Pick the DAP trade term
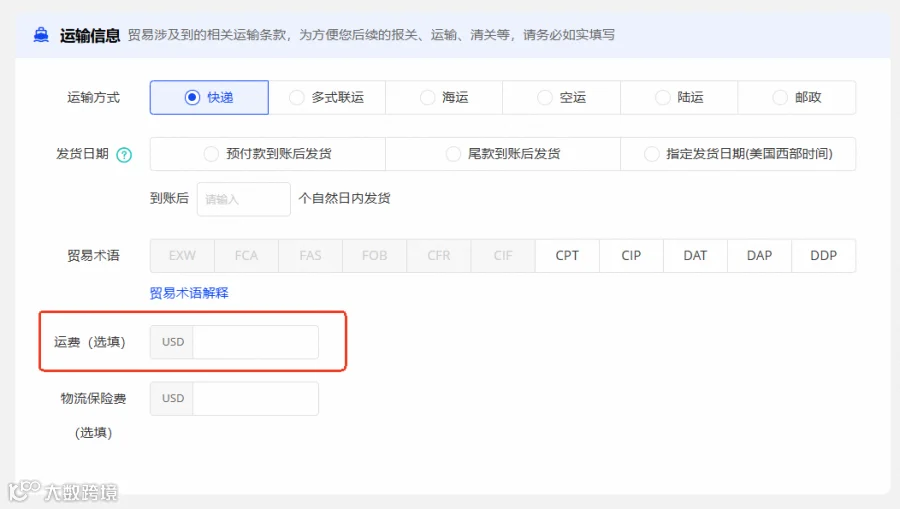The width and height of the screenshot is (900, 509). click(x=759, y=255)
